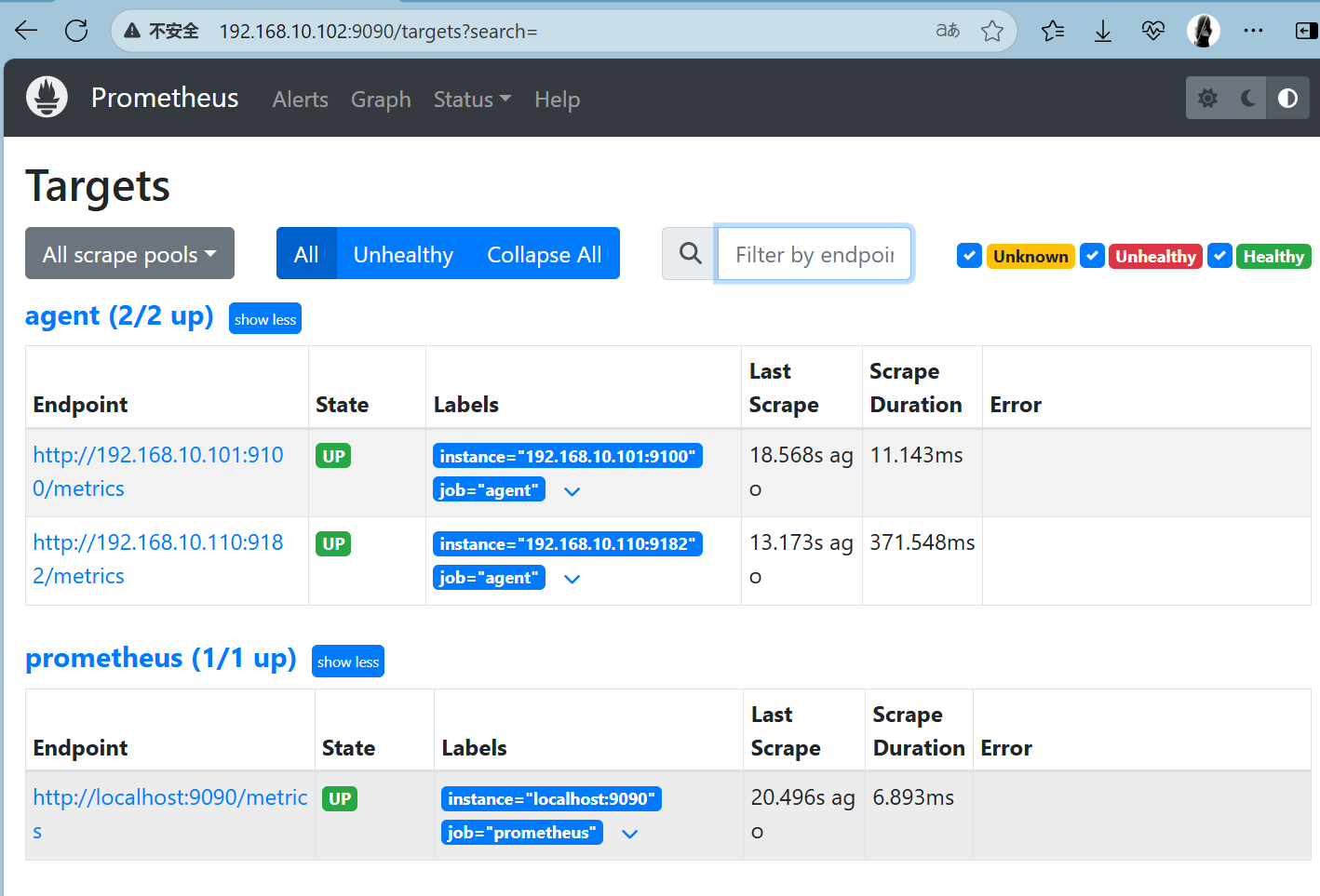Switch to light theme contrast icon
The width and height of the screenshot is (1320, 896).
[1288, 98]
